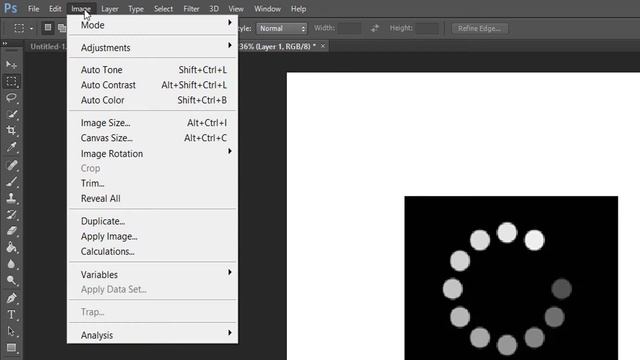
Task: Choose Auto Contrast
Action: click(x=153, y=85)
